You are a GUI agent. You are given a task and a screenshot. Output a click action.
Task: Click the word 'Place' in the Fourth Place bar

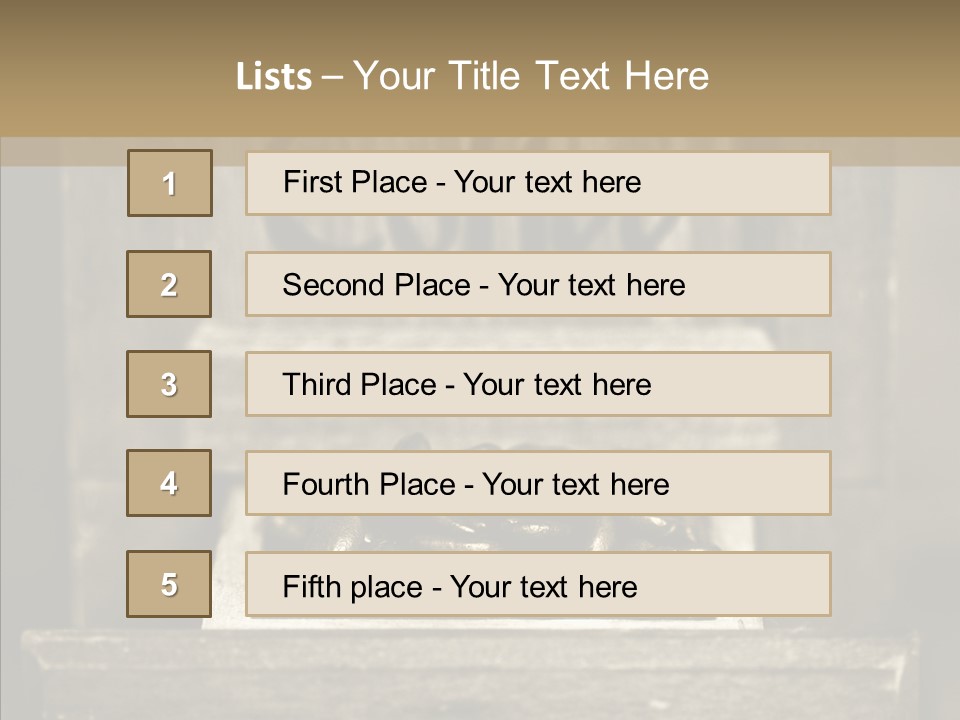point(413,485)
